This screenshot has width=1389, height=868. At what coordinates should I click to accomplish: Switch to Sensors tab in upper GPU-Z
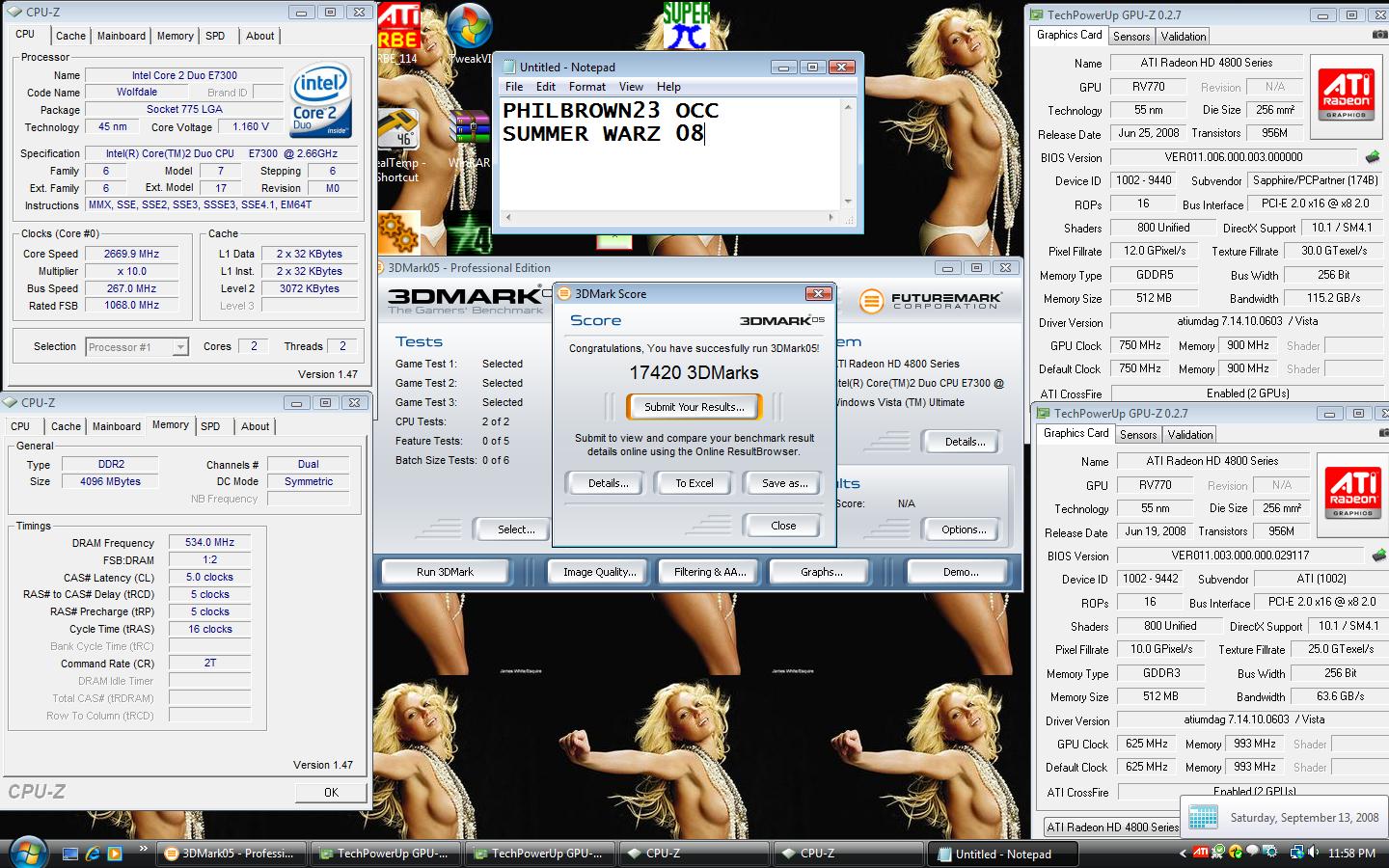coord(1131,37)
